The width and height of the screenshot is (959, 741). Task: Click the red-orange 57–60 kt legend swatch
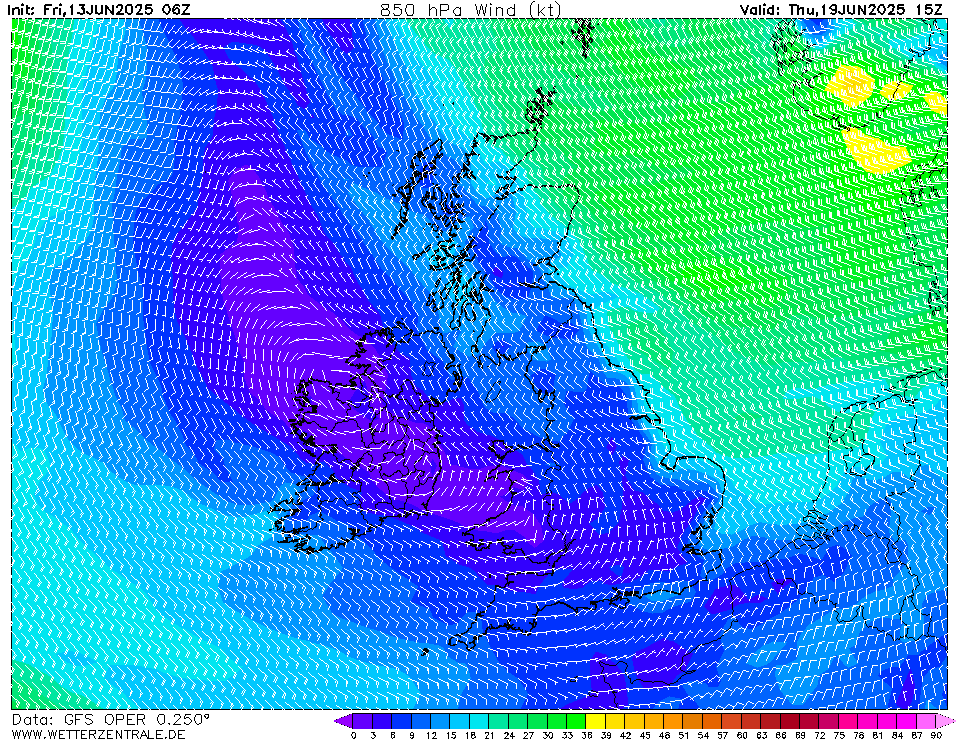[733, 720]
